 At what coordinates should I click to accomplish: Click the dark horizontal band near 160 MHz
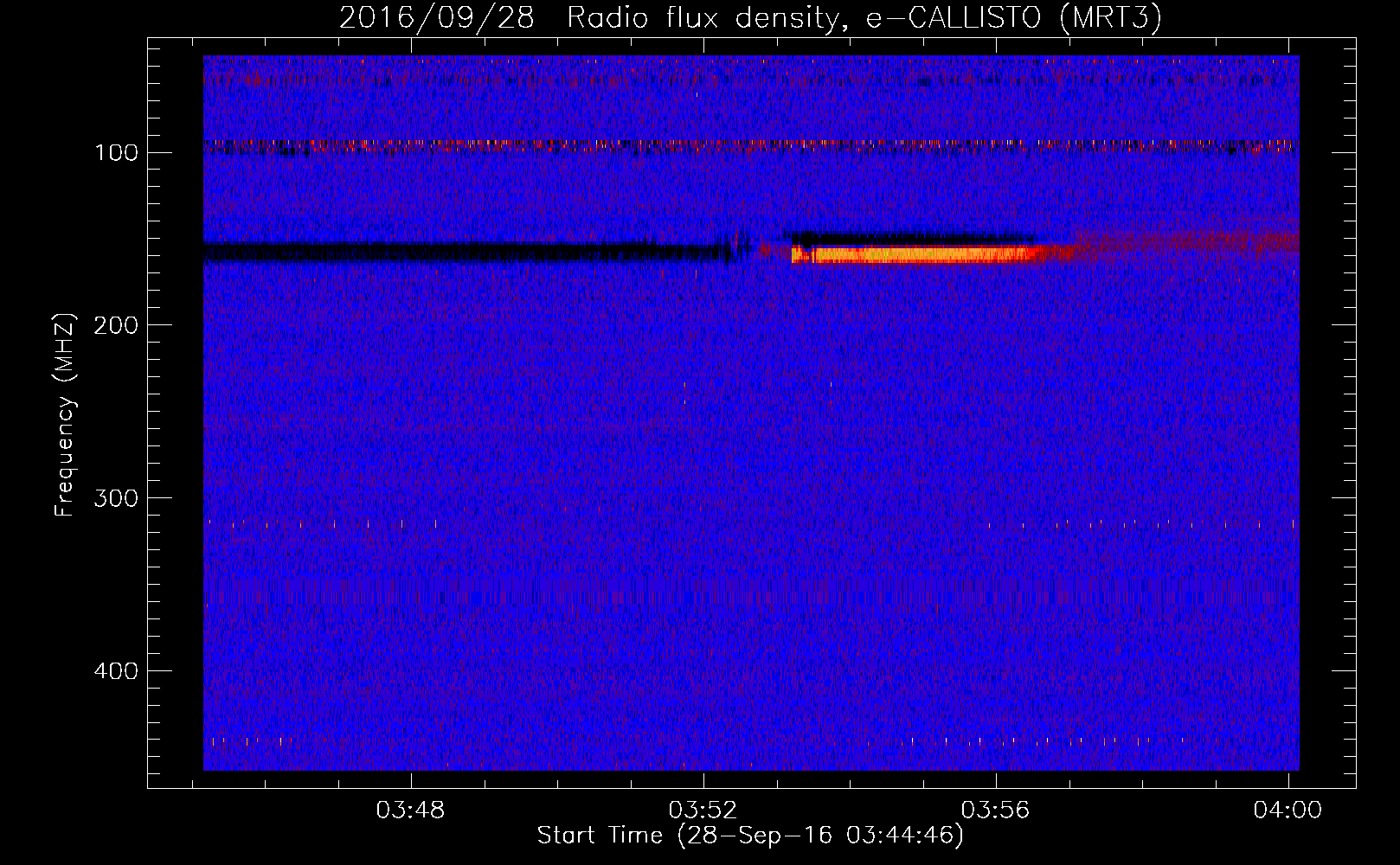click(x=467, y=253)
